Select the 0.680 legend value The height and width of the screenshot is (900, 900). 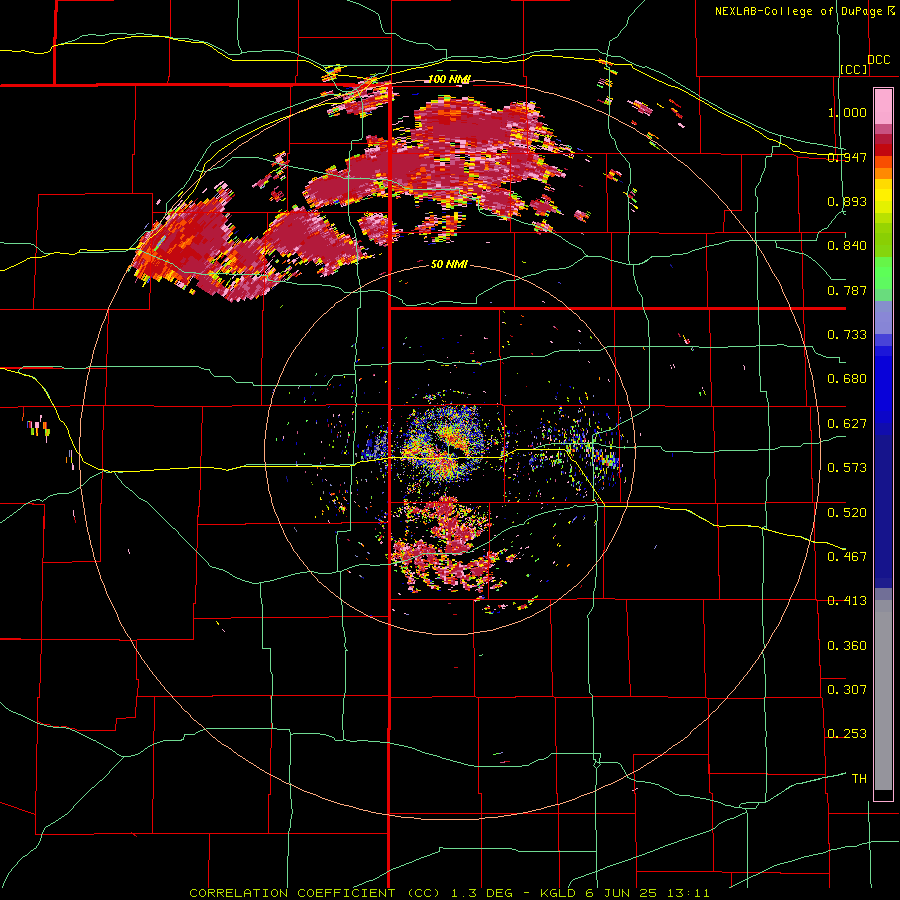847,379
